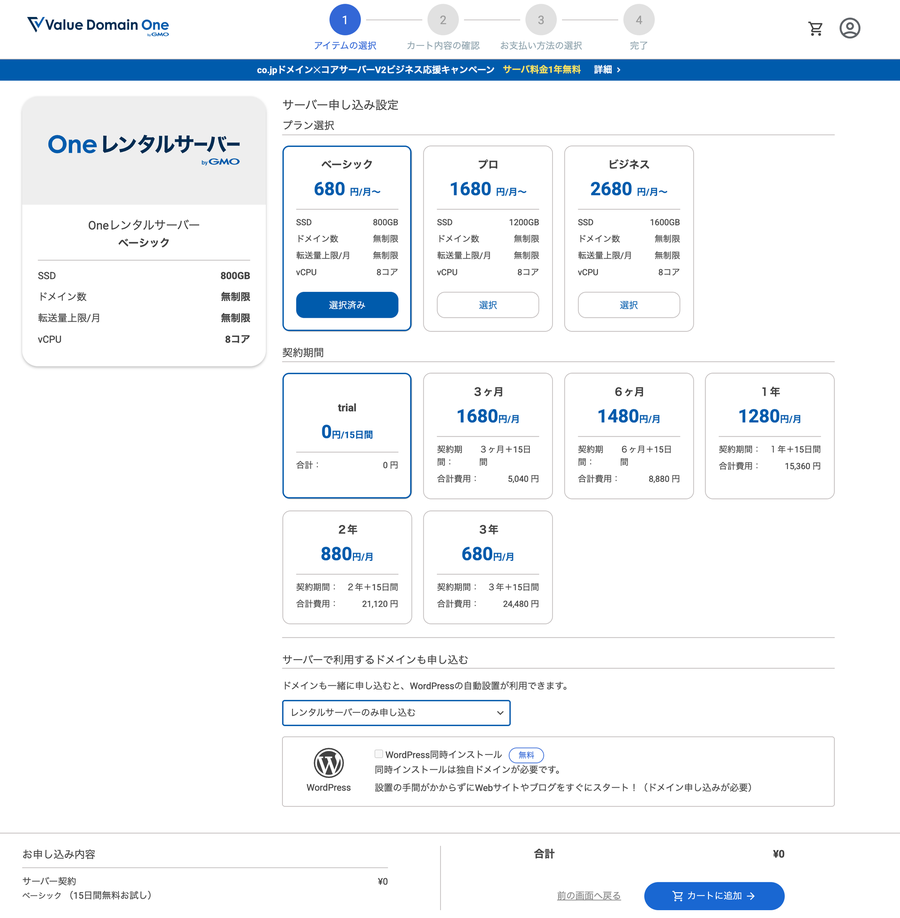
Task: Click the ベーシック（15日間無料お試し） order line
Action: tap(87, 895)
